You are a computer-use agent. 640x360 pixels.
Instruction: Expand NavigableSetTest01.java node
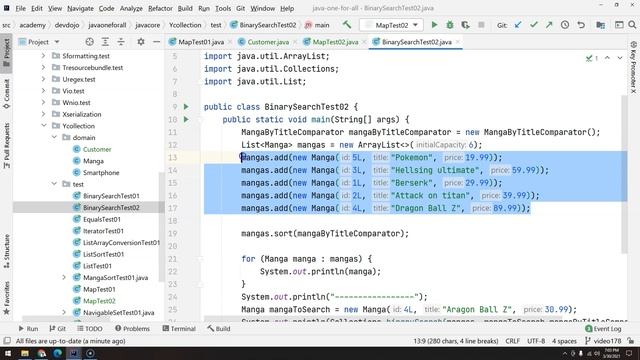pyautogui.click(x=64, y=313)
